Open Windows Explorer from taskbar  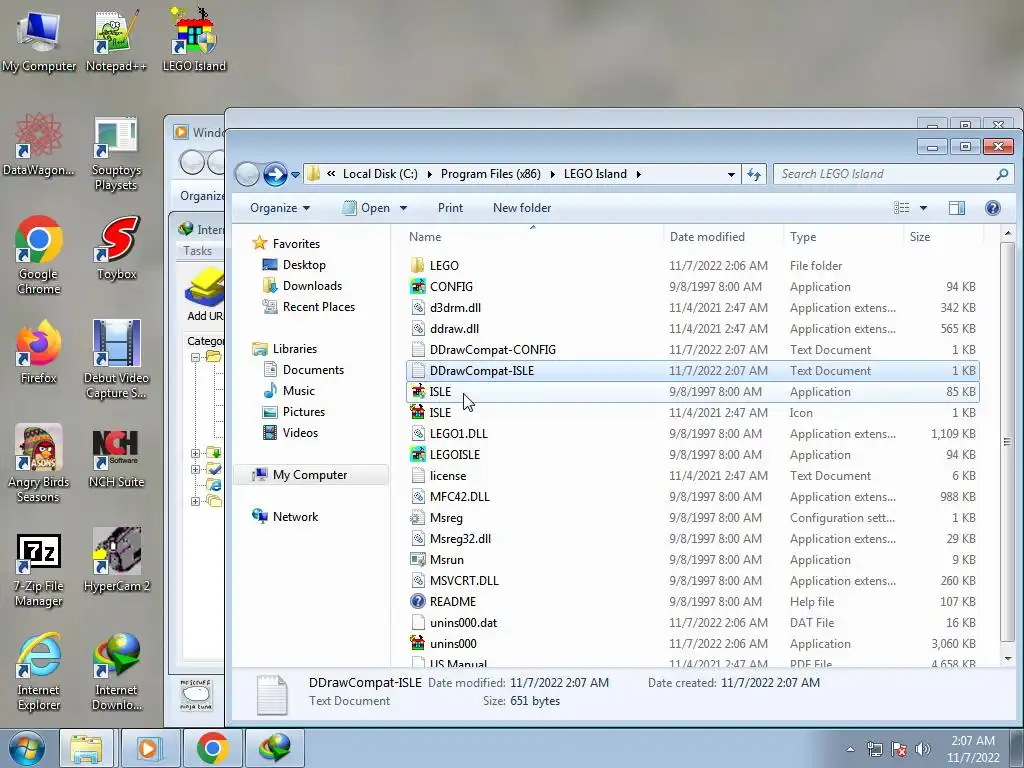(86, 748)
